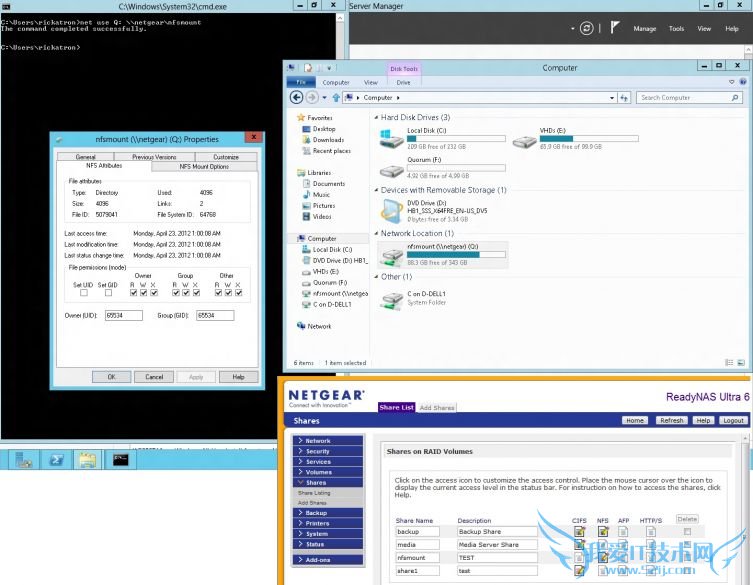753x585 pixels.
Task: Switch to cmd.exe from the taskbar
Action: [121, 460]
